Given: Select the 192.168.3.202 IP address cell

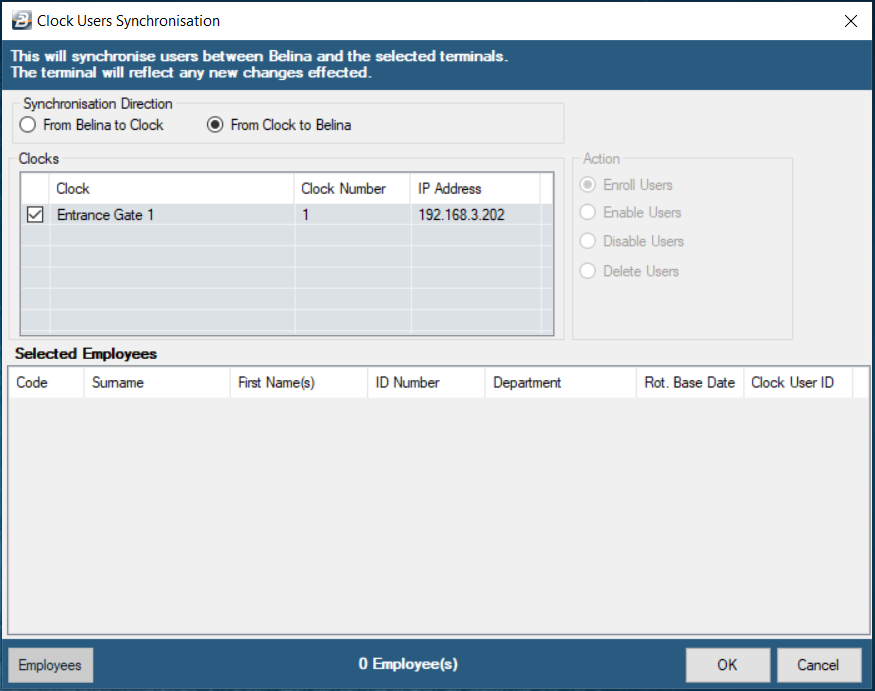Looking at the screenshot, I should coord(476,214).
